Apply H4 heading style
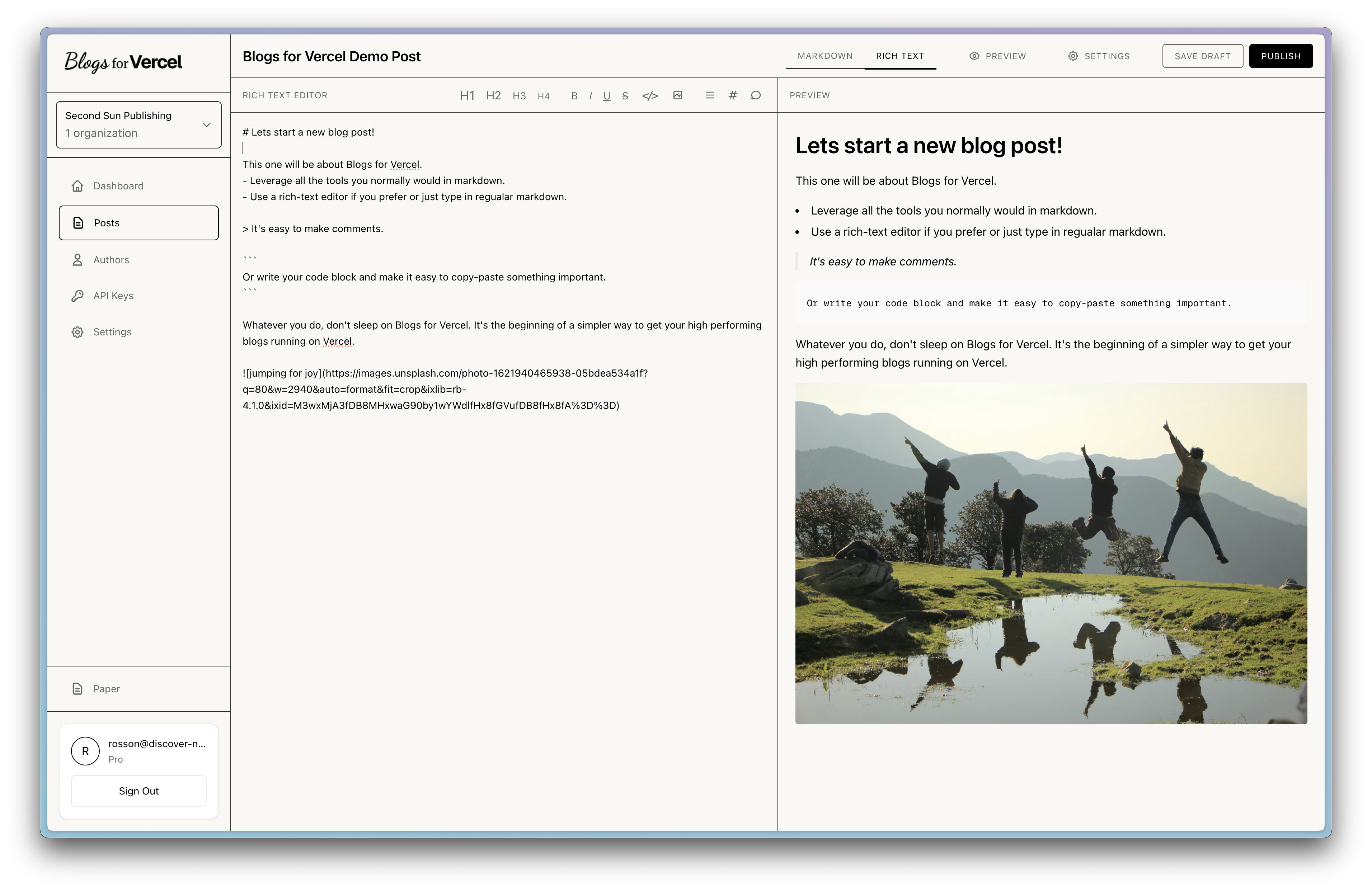This screenshot has height=891, width=1372. coord(543,96)
